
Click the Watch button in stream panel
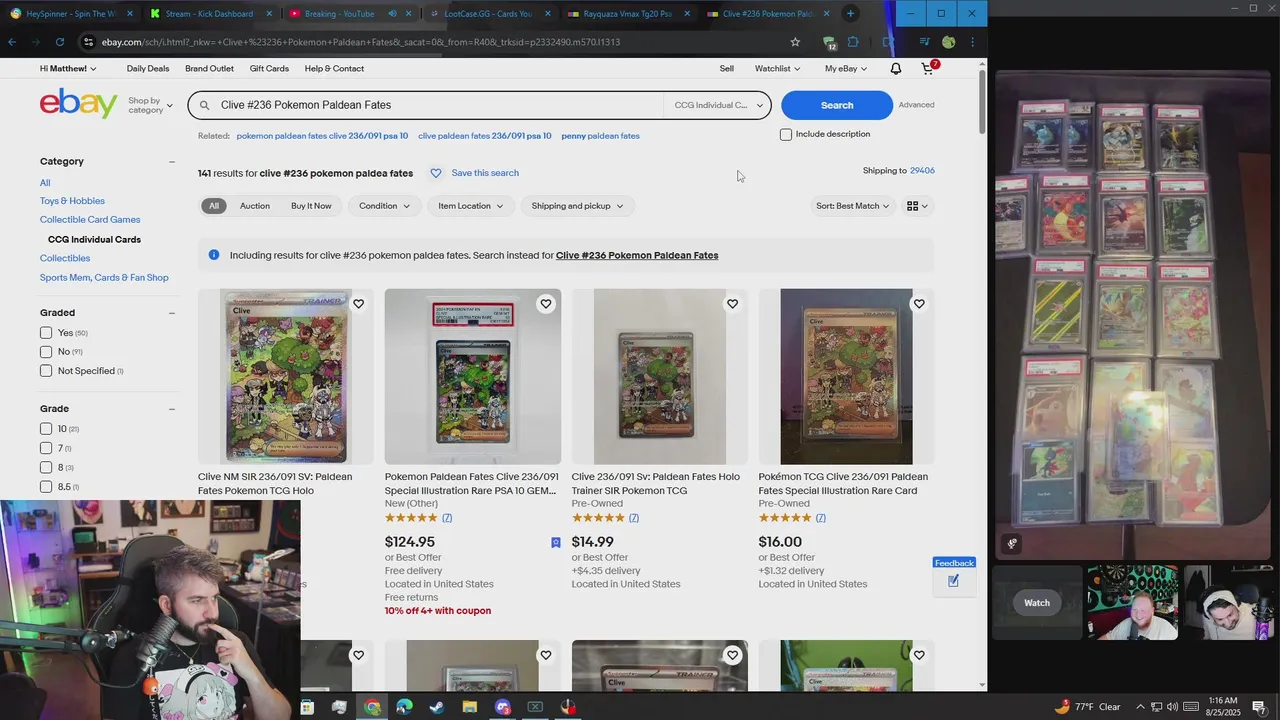[1037, 603]
